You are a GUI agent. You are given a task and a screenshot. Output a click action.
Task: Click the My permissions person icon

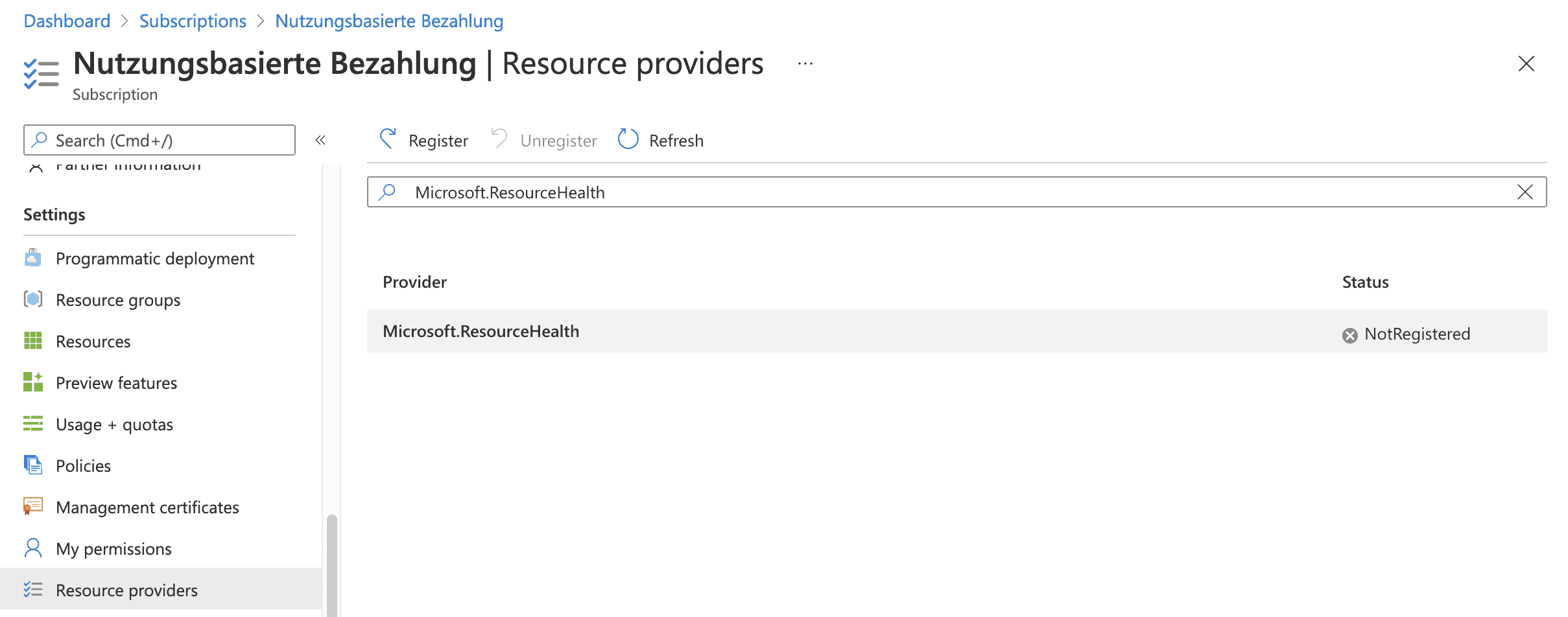(x=33, y=548)
